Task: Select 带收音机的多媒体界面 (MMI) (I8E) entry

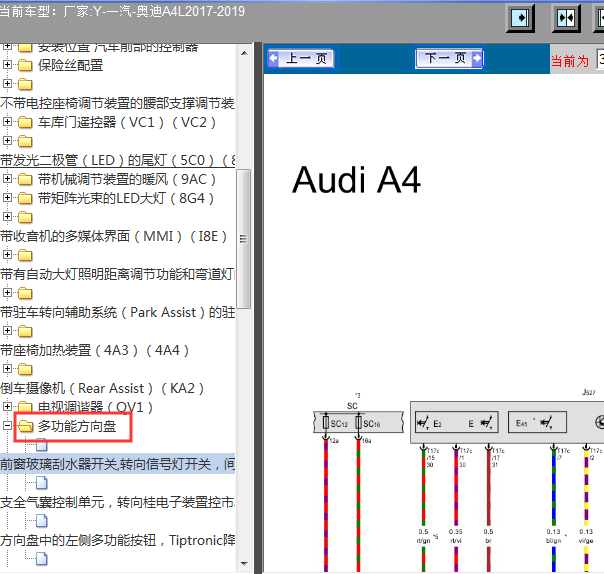Action: click(x=114, y=236)
